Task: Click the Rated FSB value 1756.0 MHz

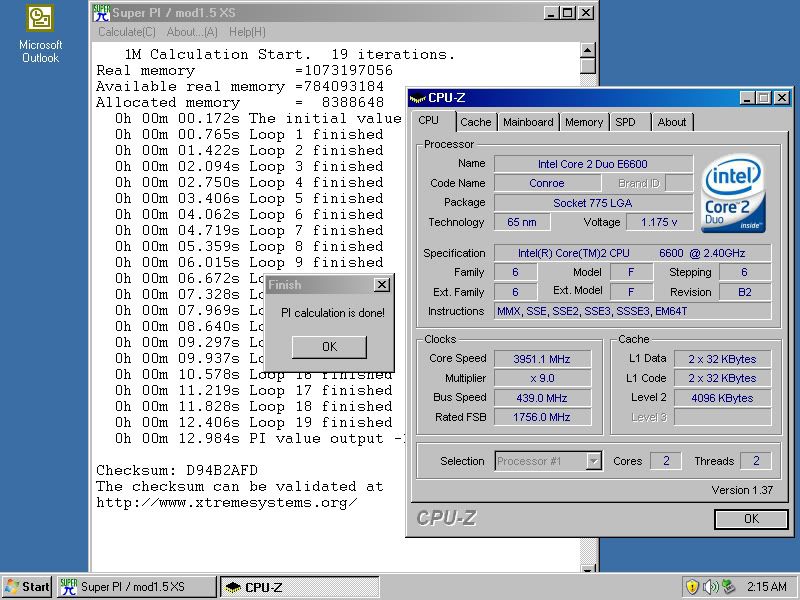Action: tap(542, 417)
